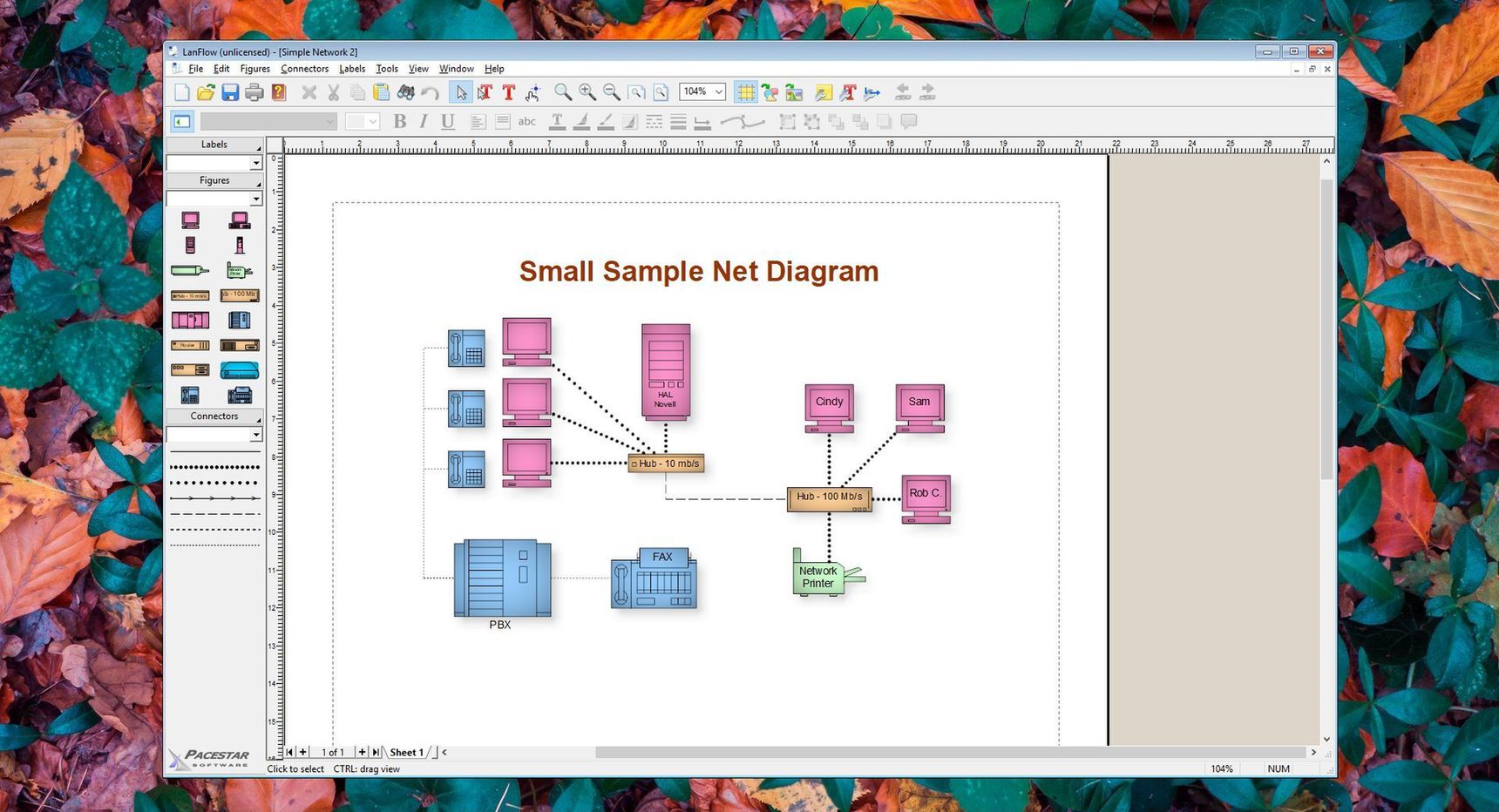Pick the pink monitor figure in palette
The image size is (1499, 812).
click(x=190, y=220)
